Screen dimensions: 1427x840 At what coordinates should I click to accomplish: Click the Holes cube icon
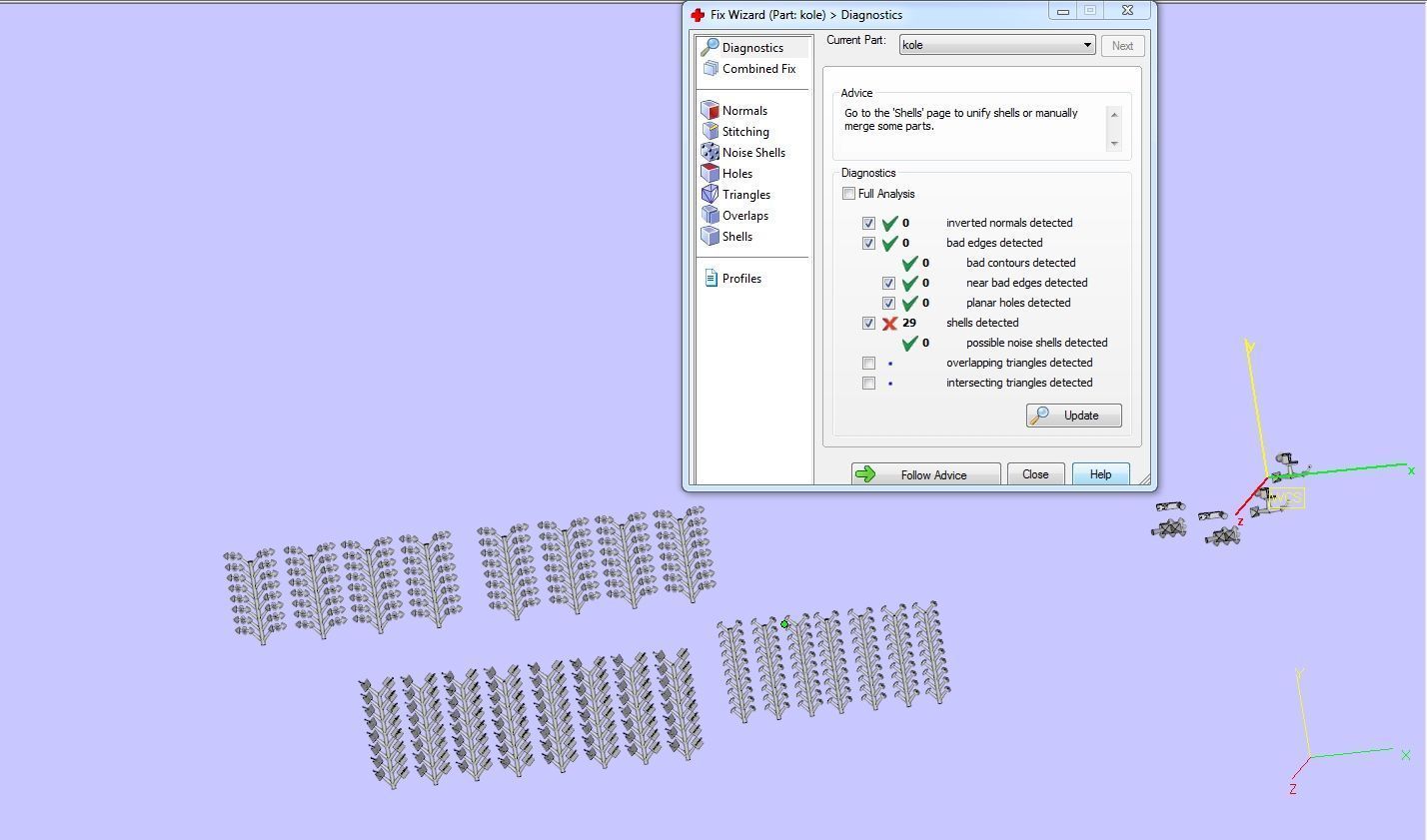[710, 173]
